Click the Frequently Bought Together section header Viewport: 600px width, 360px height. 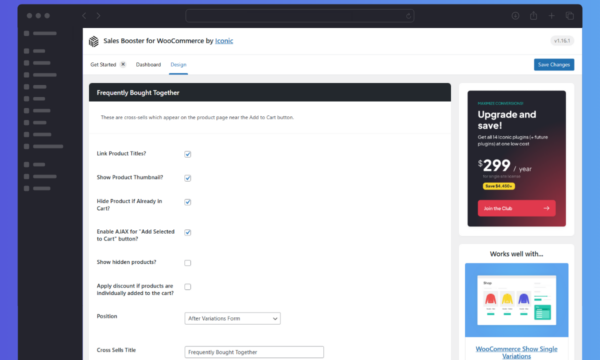[x=270, y=93]
